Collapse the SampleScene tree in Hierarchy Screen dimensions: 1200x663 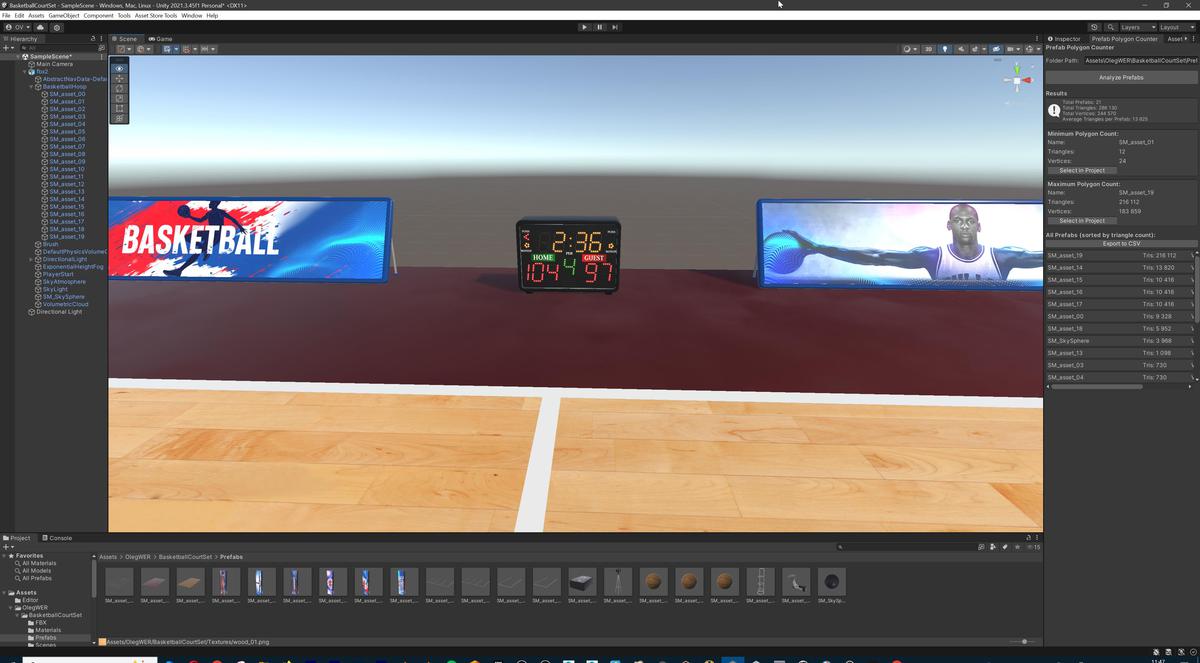pos(20,56)
